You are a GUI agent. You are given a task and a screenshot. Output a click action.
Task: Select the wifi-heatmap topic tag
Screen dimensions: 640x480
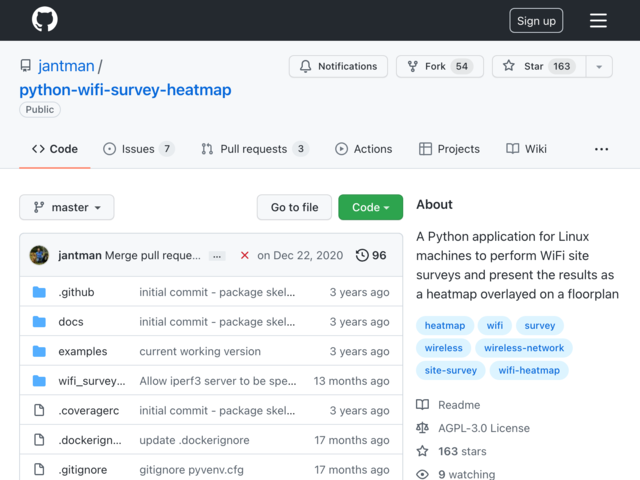click(x=529, y=370)
